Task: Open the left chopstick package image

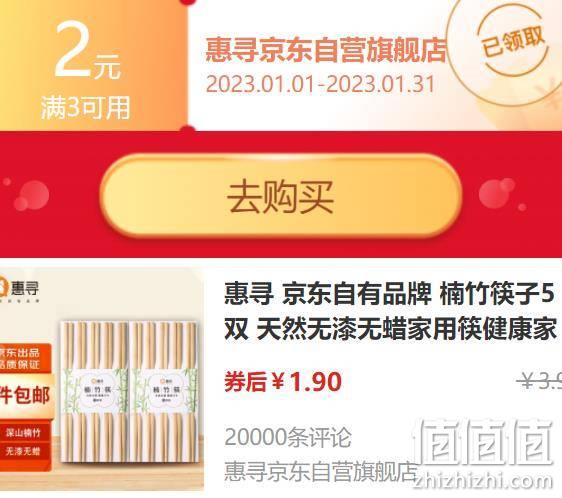Action: (95, 392)
